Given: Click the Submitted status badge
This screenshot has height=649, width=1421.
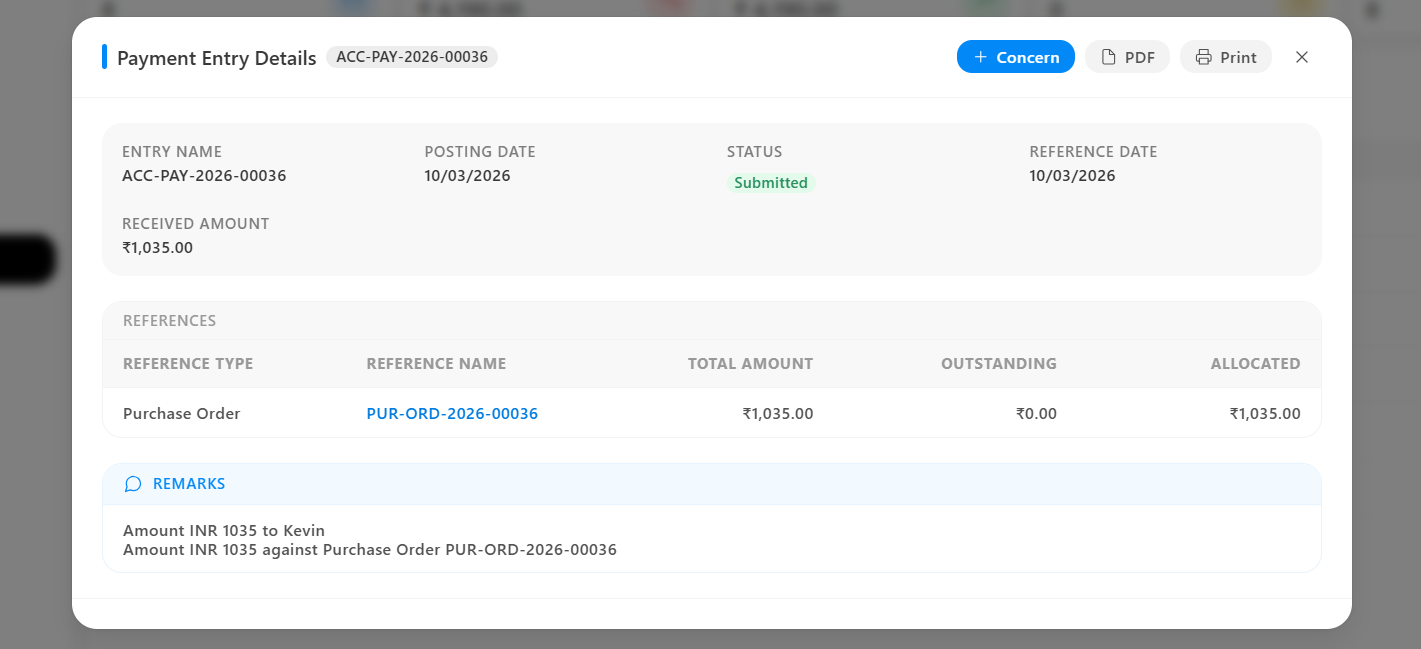Looking at the screenshot, I should coord(771,183).
